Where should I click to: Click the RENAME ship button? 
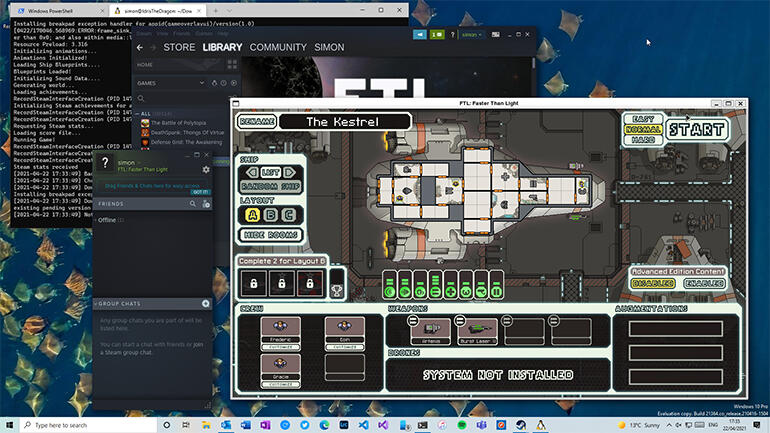256,121
